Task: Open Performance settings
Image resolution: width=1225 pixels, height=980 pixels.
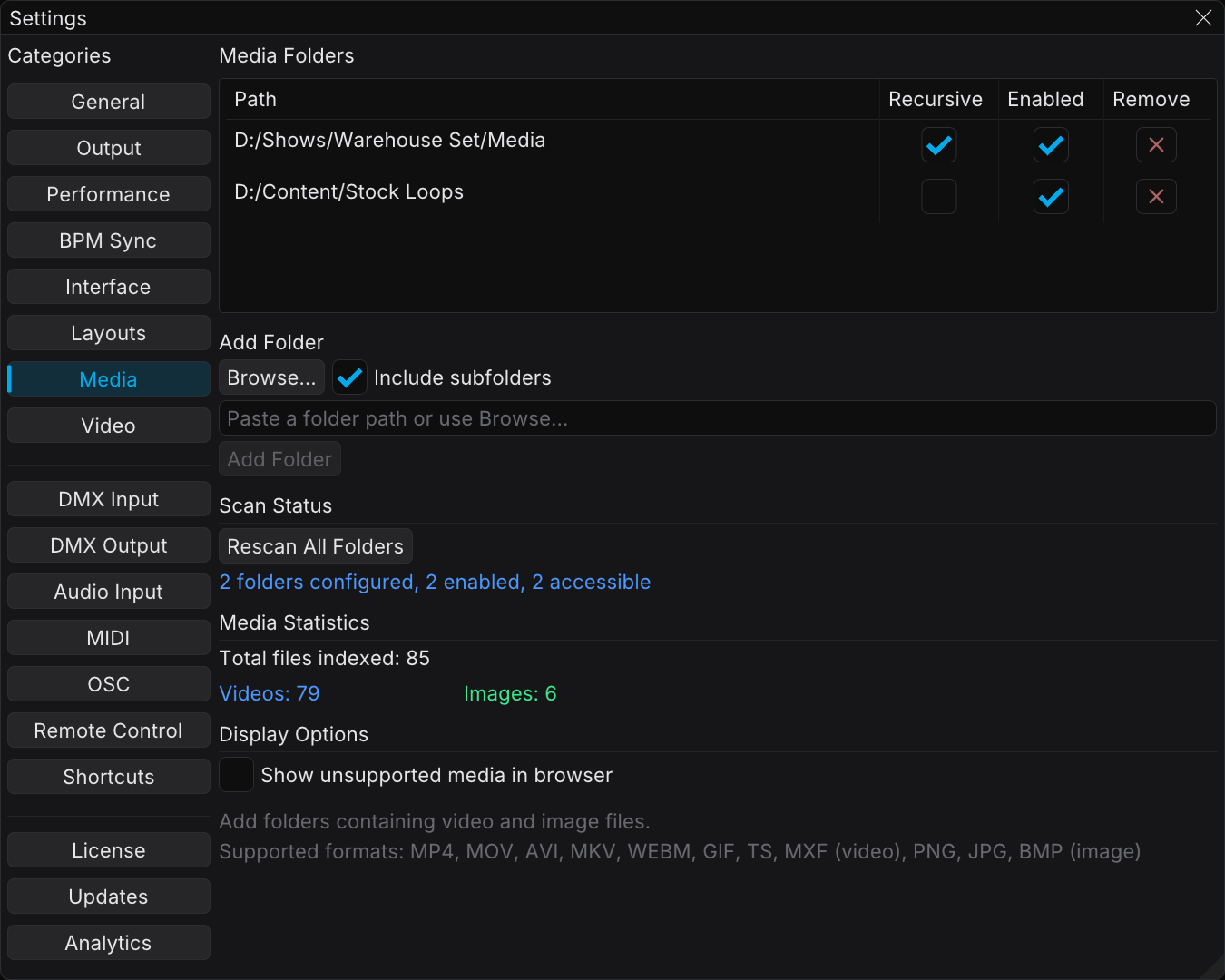Action: (x=109, y=194)
